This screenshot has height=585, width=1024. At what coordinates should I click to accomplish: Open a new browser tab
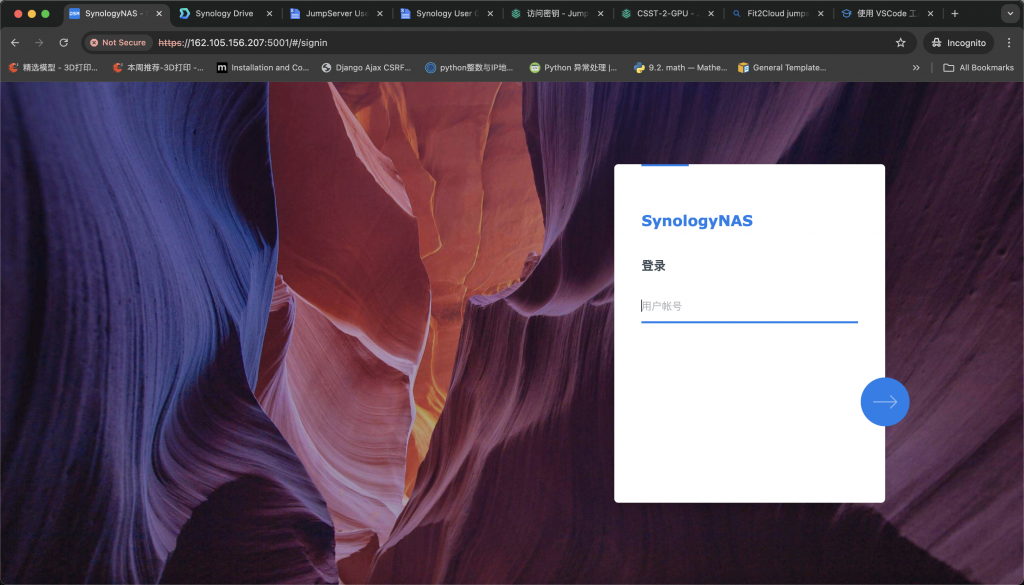point(954,14)
